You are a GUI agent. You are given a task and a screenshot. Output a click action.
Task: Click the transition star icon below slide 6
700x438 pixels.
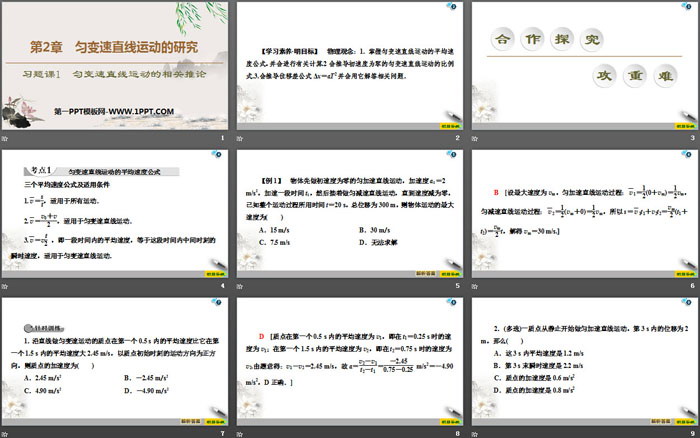pyautogui.click(x=474, y=286)
